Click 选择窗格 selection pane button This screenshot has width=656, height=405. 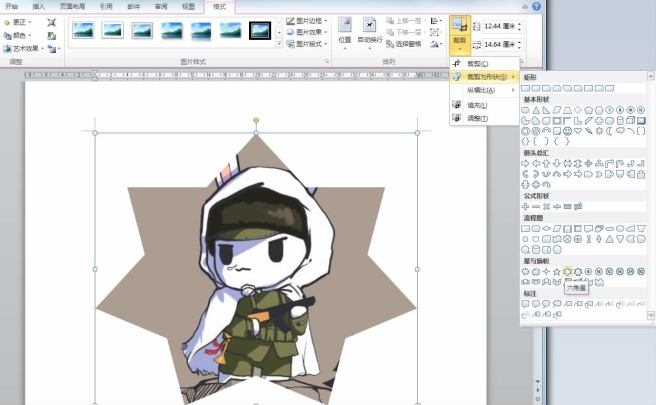click(403, 44)
